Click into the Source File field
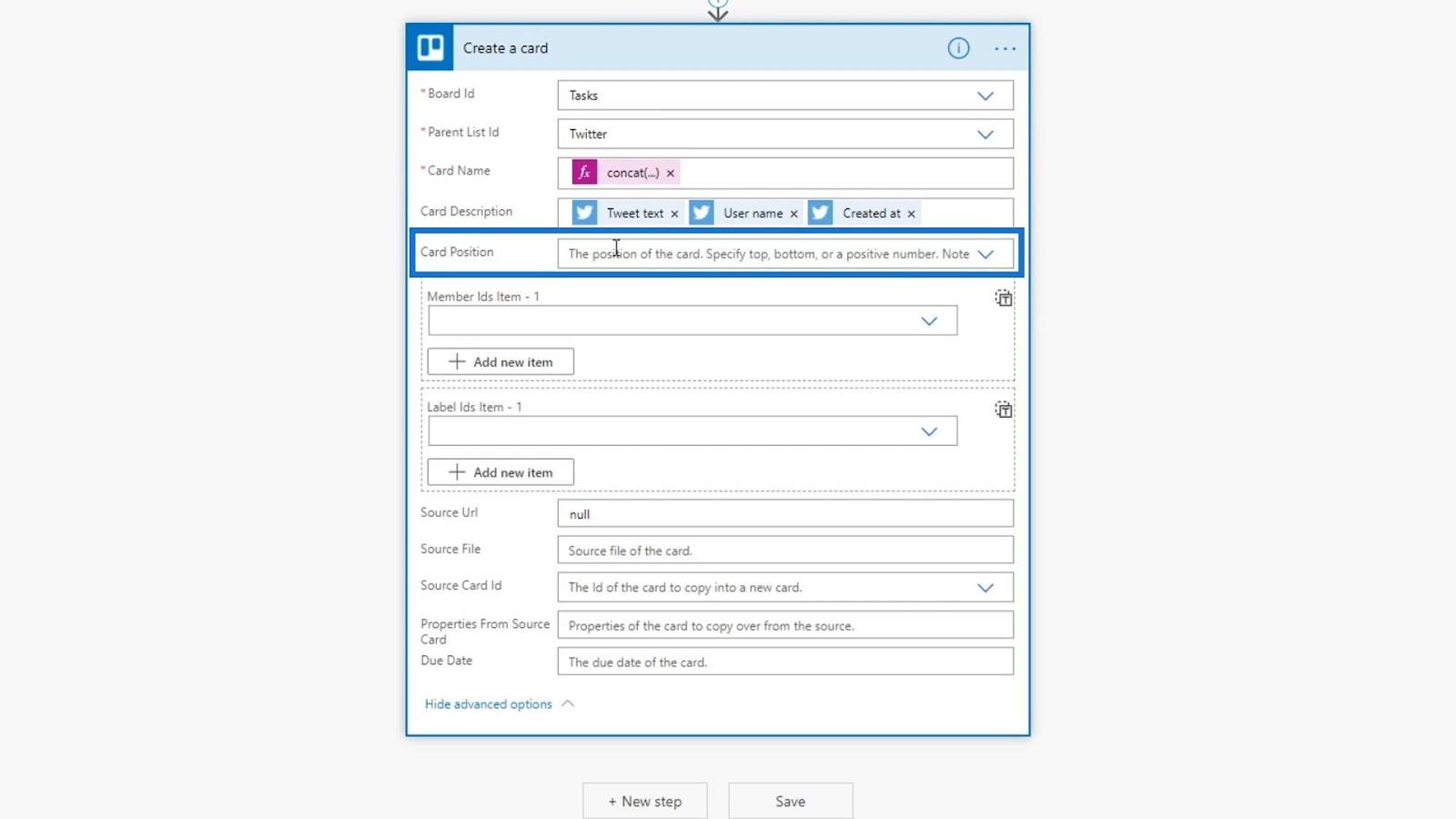1456x819 pixels. (x=785, y=550)
